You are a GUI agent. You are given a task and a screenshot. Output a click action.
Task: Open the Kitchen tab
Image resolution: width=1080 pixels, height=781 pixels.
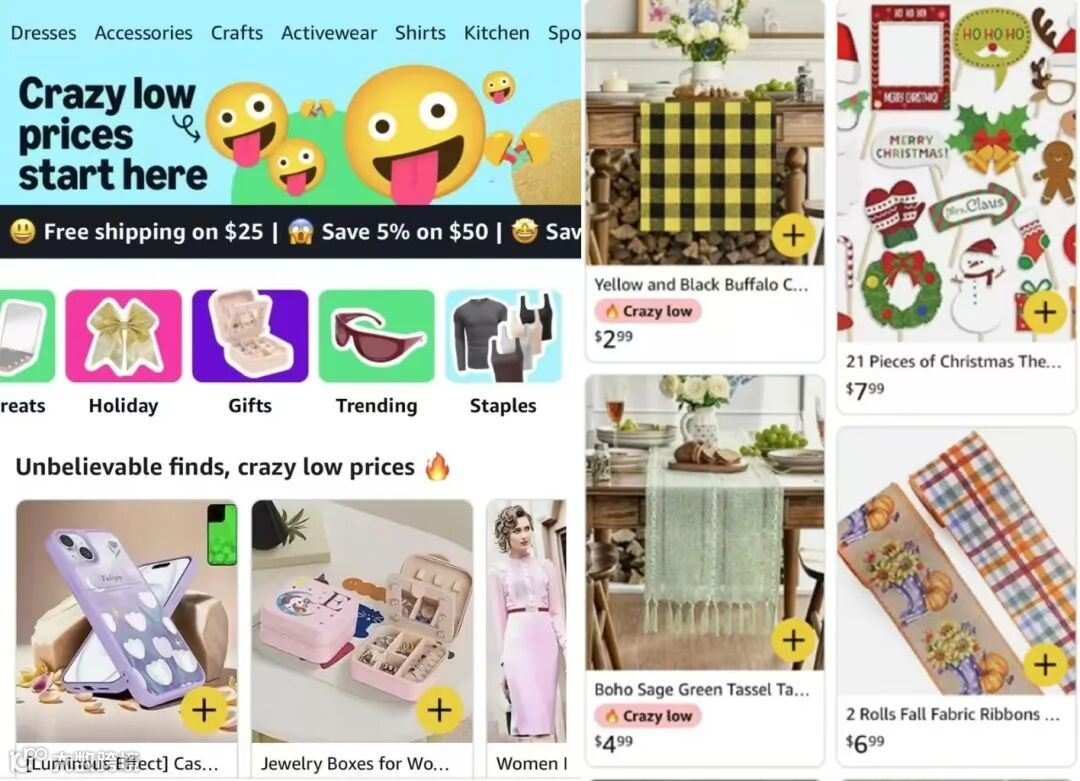pos(497,33)
